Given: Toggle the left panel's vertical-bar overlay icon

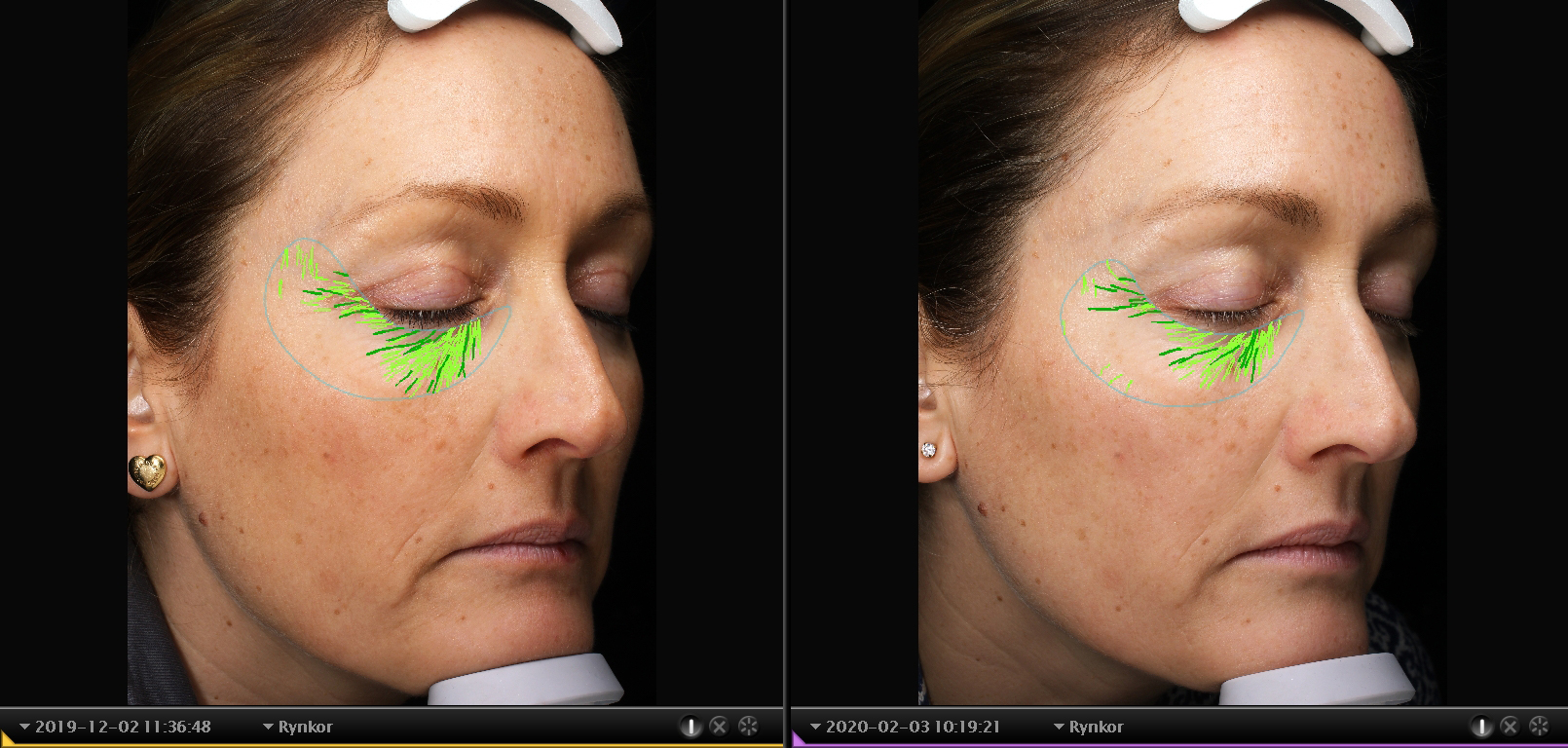Looking at the screenshot, I should pyautogui.click(x=691, y=726).
